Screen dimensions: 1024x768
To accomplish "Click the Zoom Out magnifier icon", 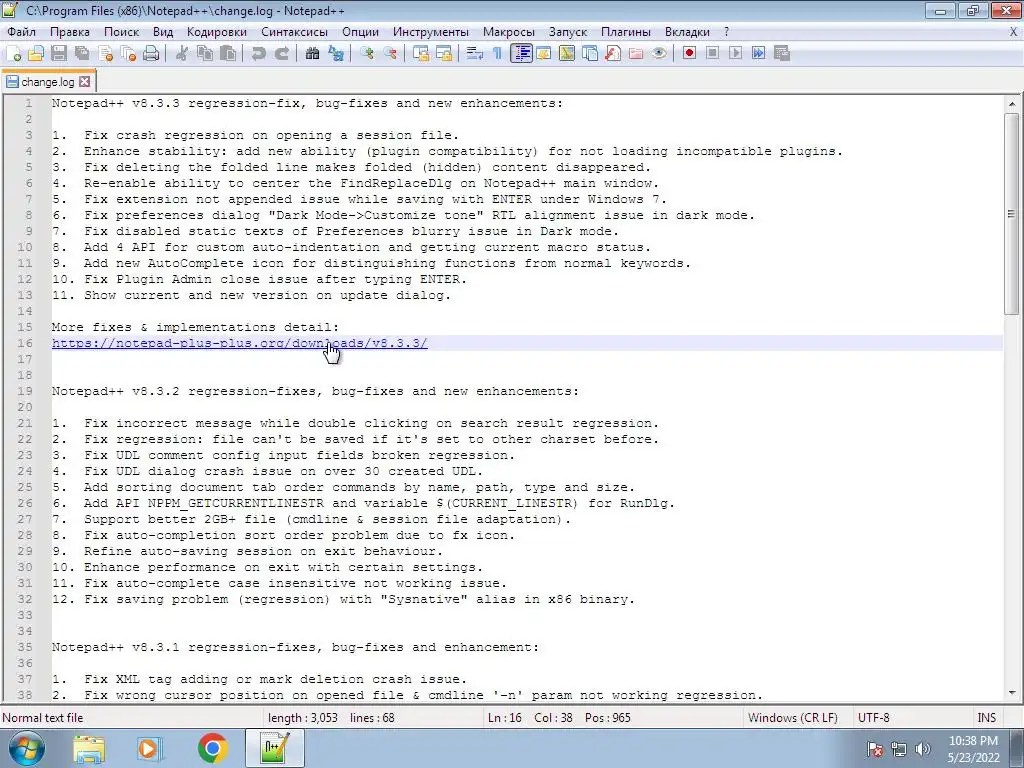I will [x=390, y=54].
